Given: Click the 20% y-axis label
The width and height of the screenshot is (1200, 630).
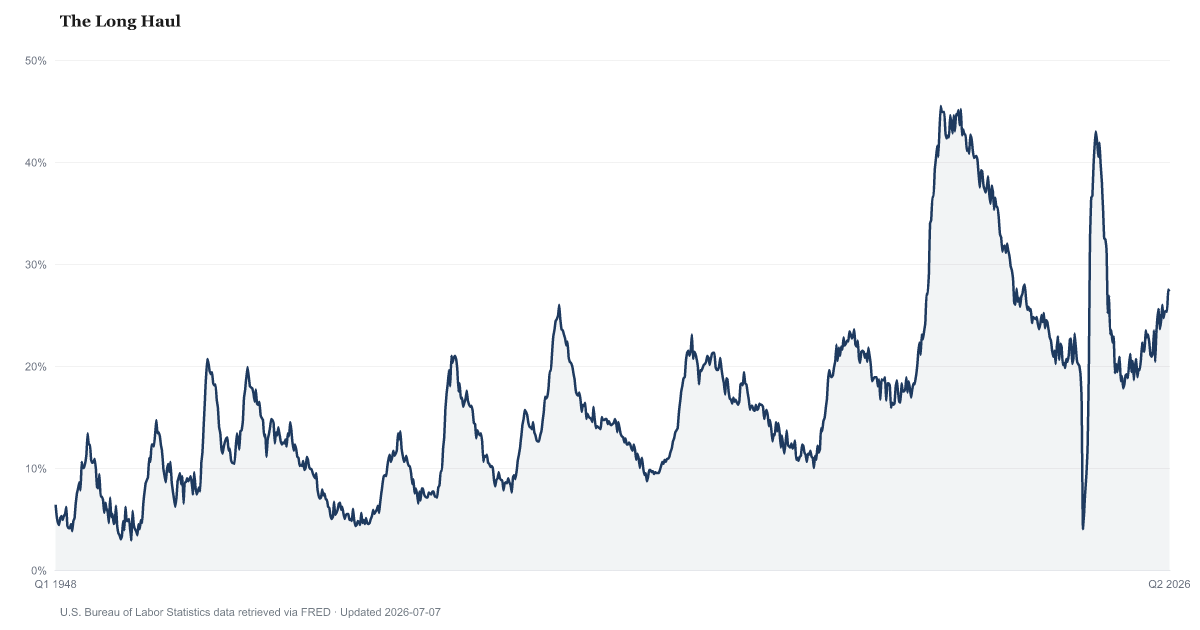Looking at the screenshot, I should [x=36, y=367].
